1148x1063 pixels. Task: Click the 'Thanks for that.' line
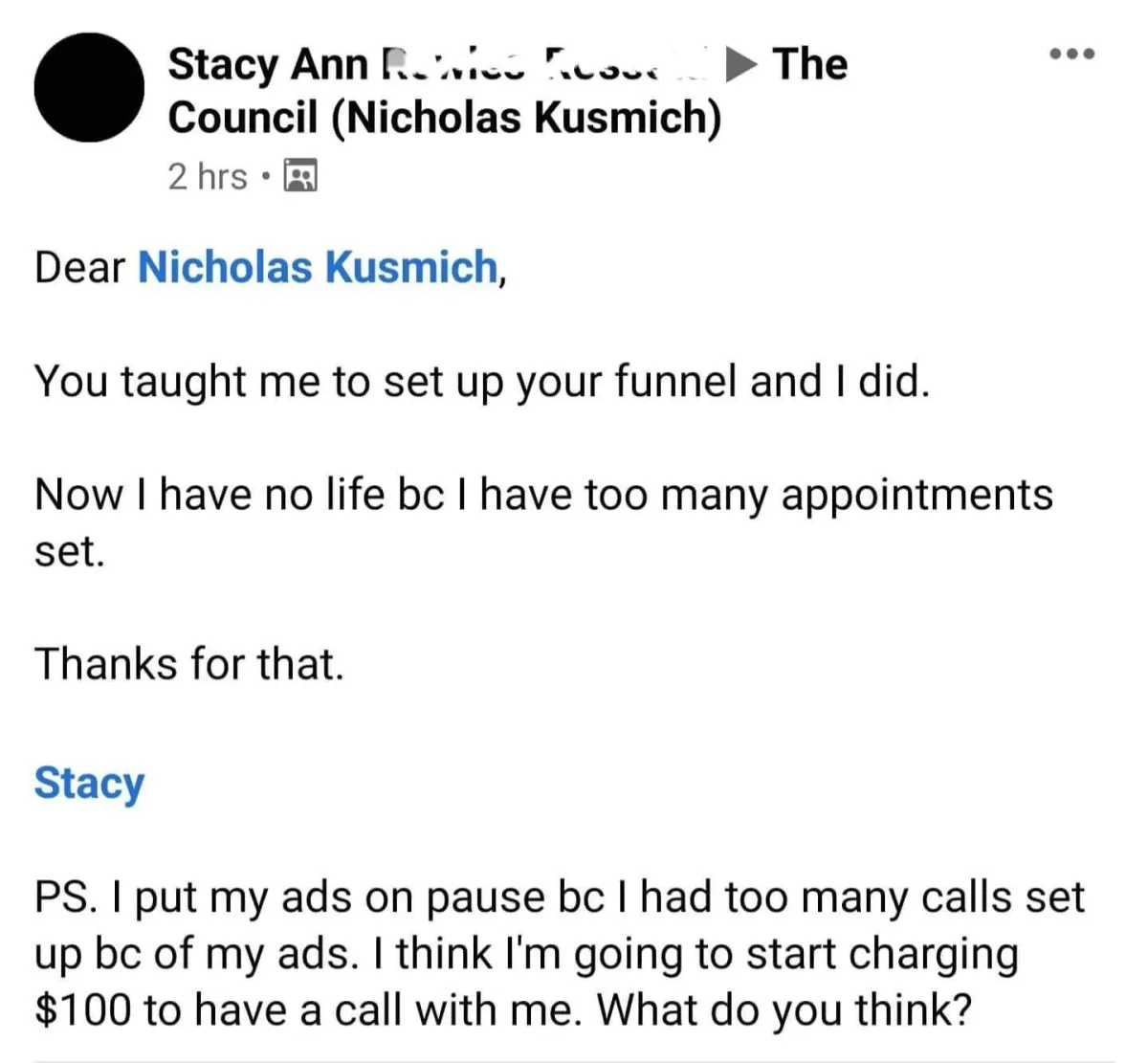tap(188, 664)
